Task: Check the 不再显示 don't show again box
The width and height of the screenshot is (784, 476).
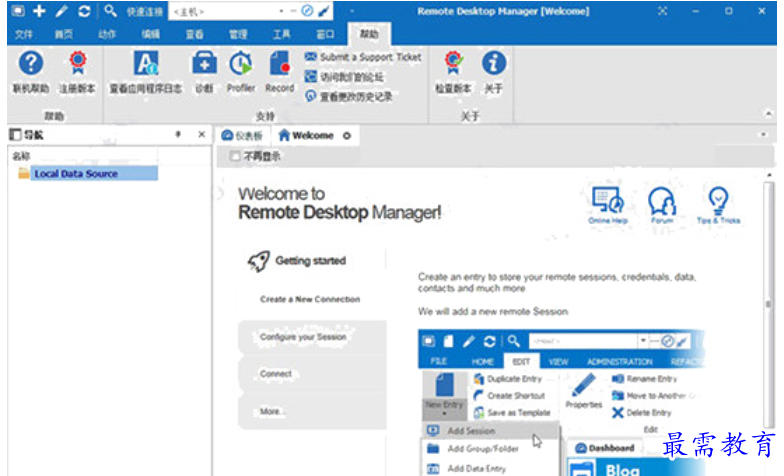Action: tap(234, 156)
